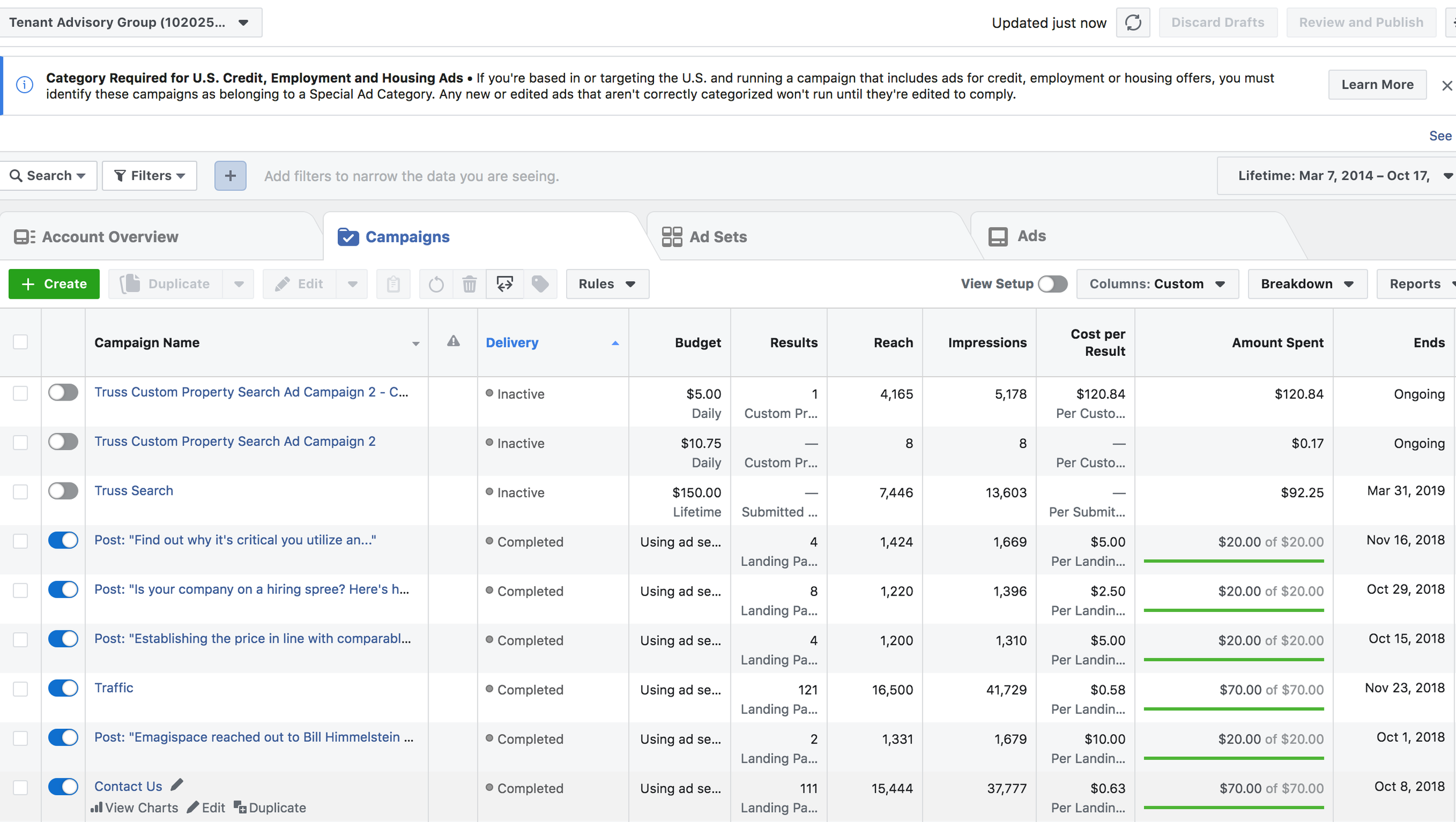Click the revert circular arrow icon
This screenshot has height=822, width=1456.
[436, 284]
